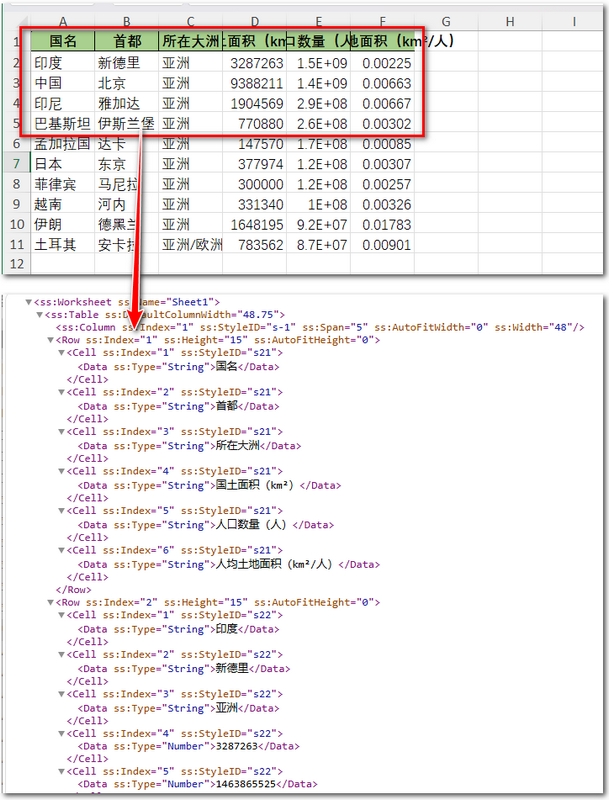Image resolution: width=609 pixels, height=800 pixels.
Task: Select row 7 header in the spreadsheet
Action: pos(16,164)
